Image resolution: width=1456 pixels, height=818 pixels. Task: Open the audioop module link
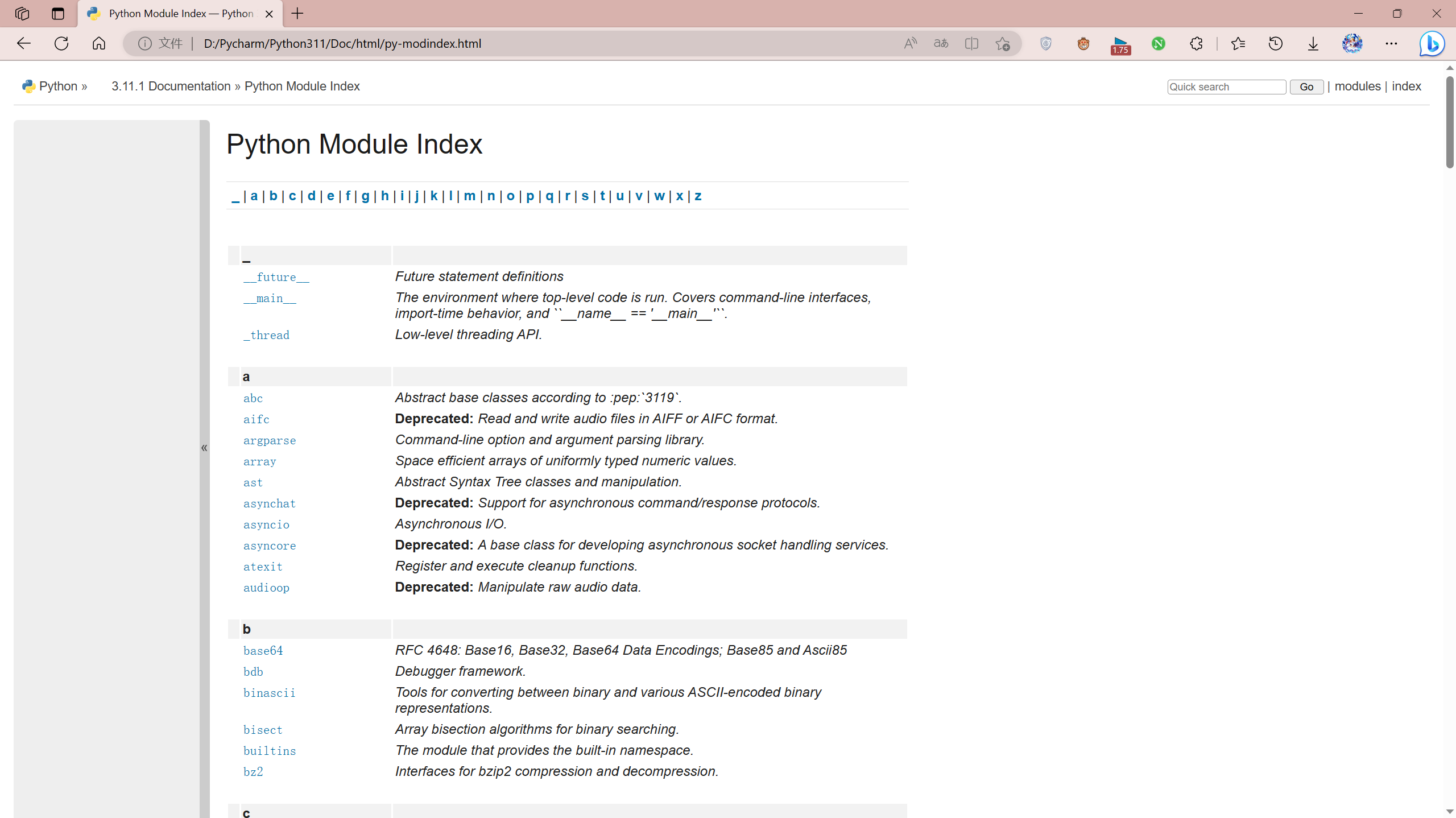point(266,588)
